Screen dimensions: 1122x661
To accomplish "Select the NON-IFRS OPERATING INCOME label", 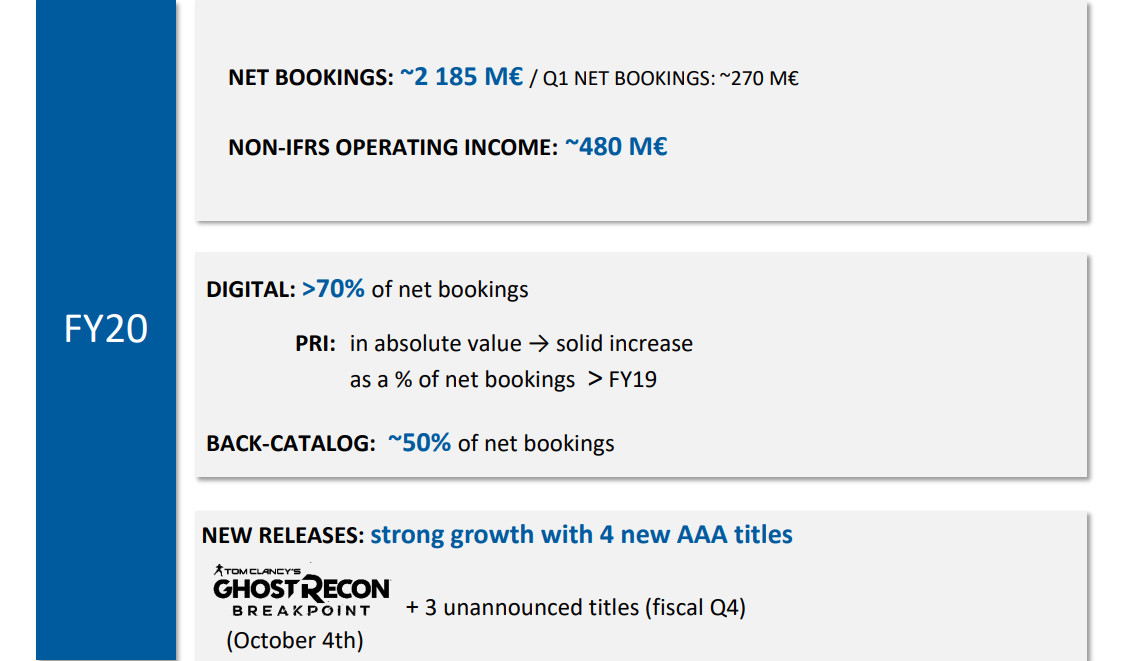I will click(x=392, y=148).
